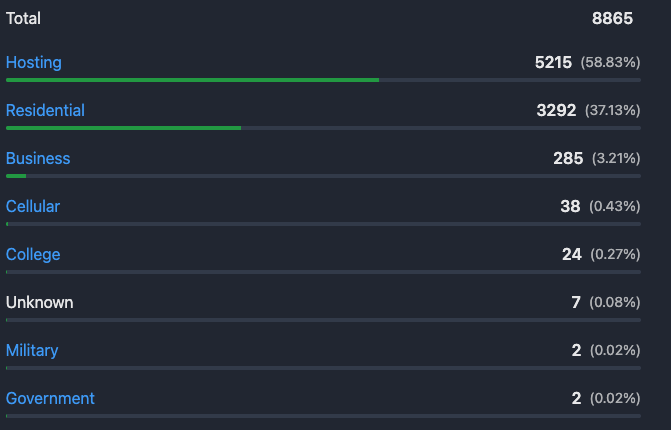The image size is (671, 430).
Task: Click the Business count 285
Action: point(568,158)
